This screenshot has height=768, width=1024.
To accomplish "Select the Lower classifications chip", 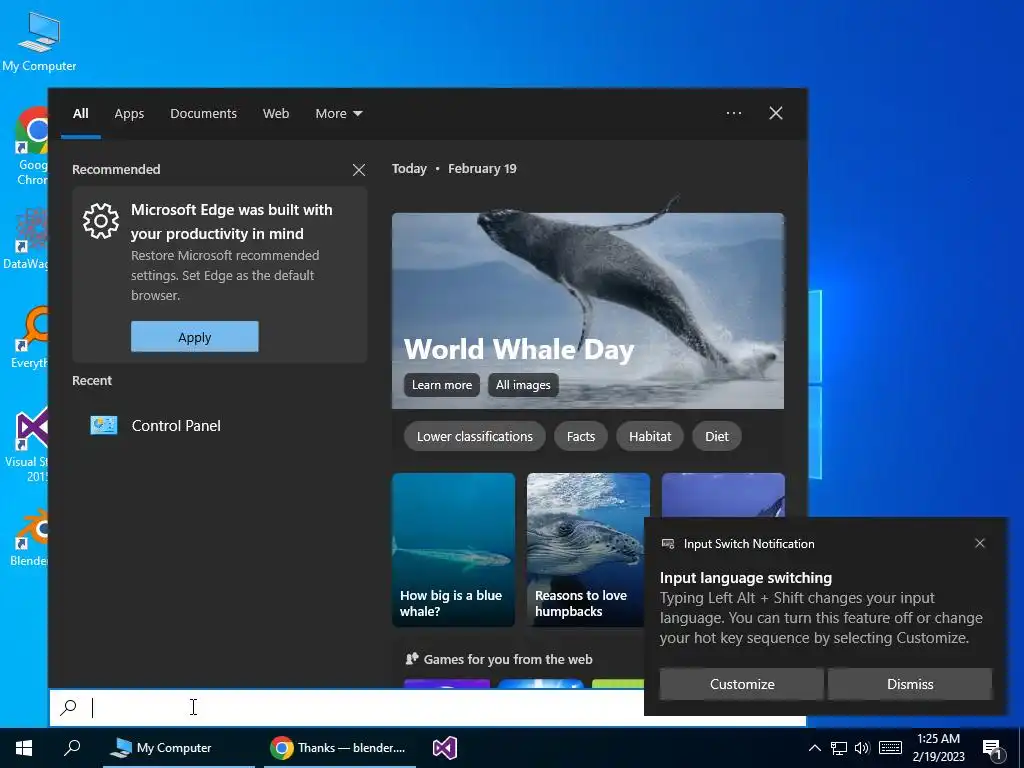I will [x=475, y=436].
